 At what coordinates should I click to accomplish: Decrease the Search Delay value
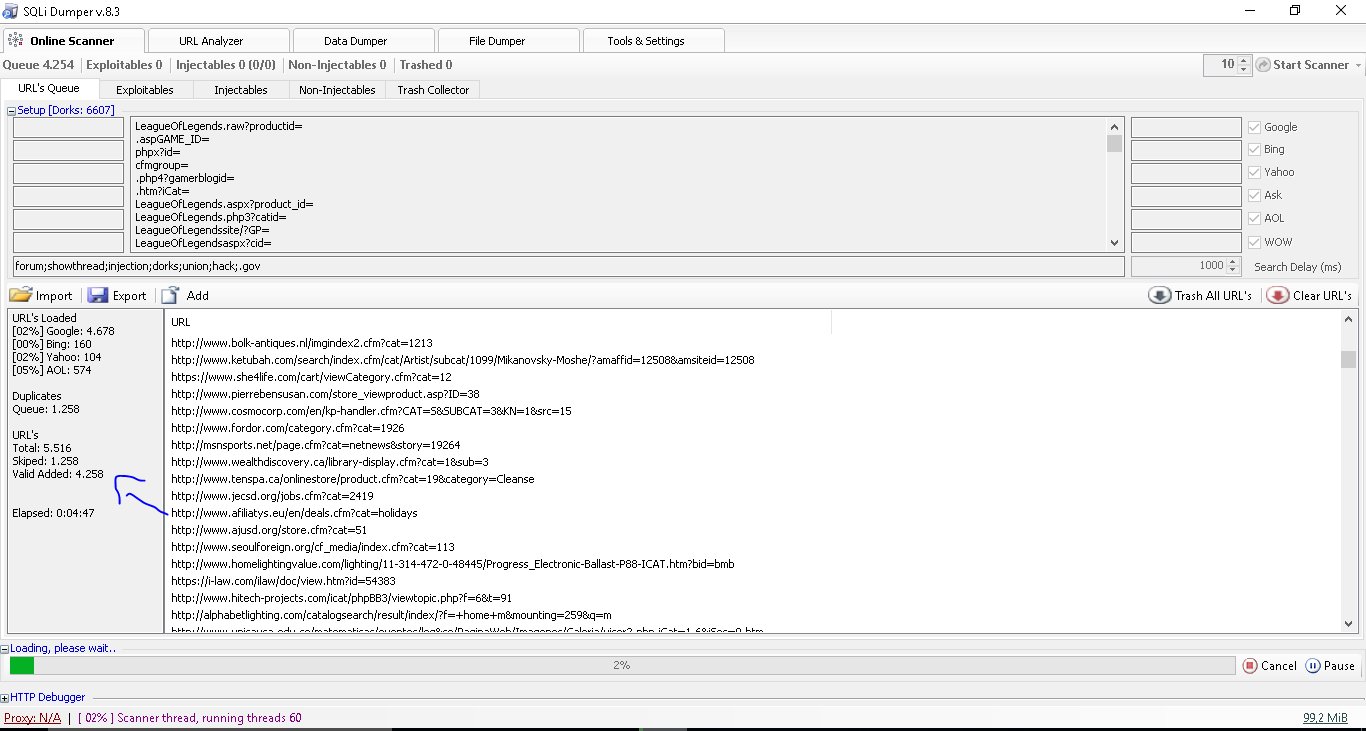click(x=1234, y=271)
